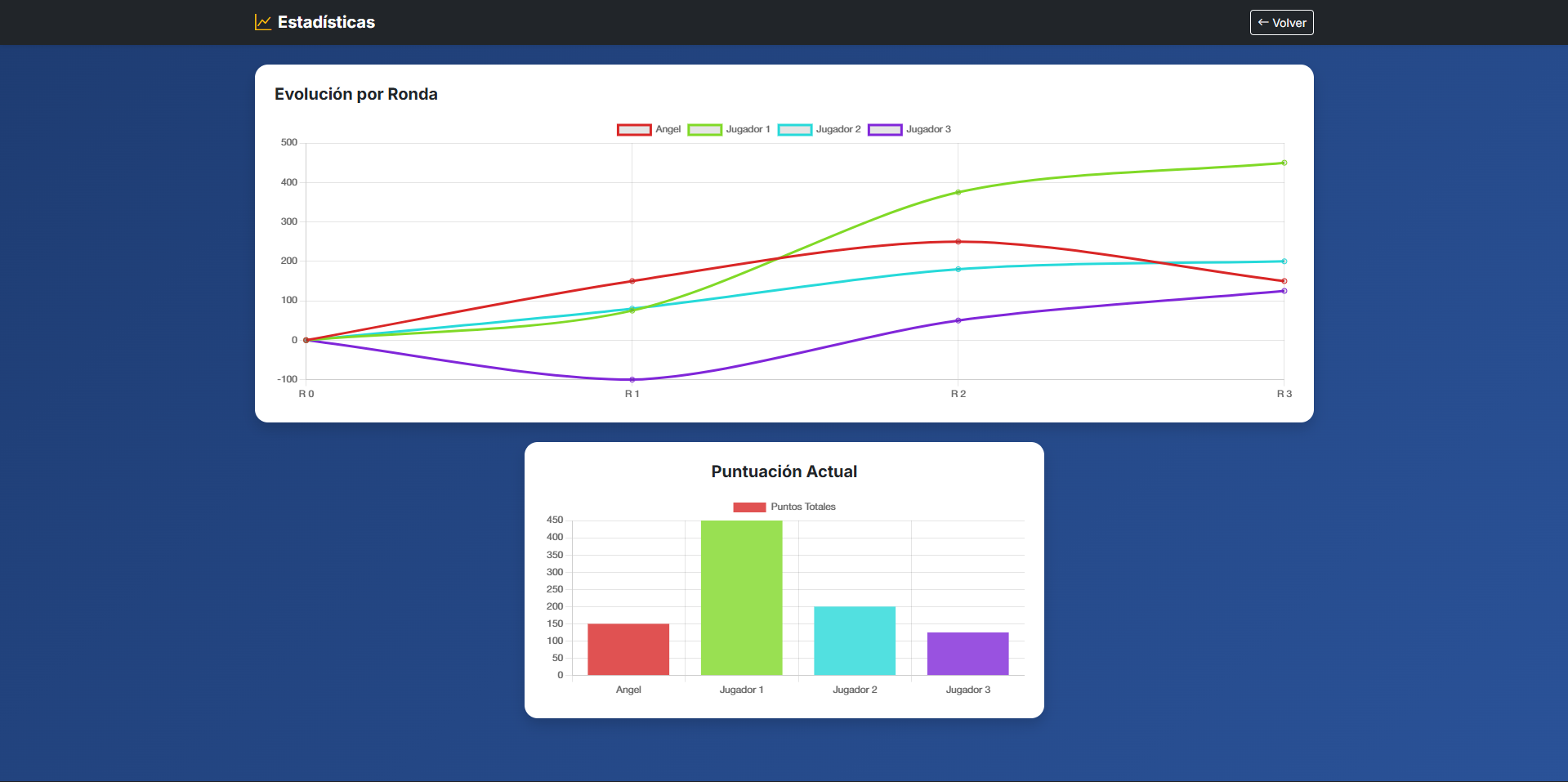The height and width of the screenshot is (782, 1568).
Task: Click the purple Jugador 3 legend swatch
Action: coord(885,129)
